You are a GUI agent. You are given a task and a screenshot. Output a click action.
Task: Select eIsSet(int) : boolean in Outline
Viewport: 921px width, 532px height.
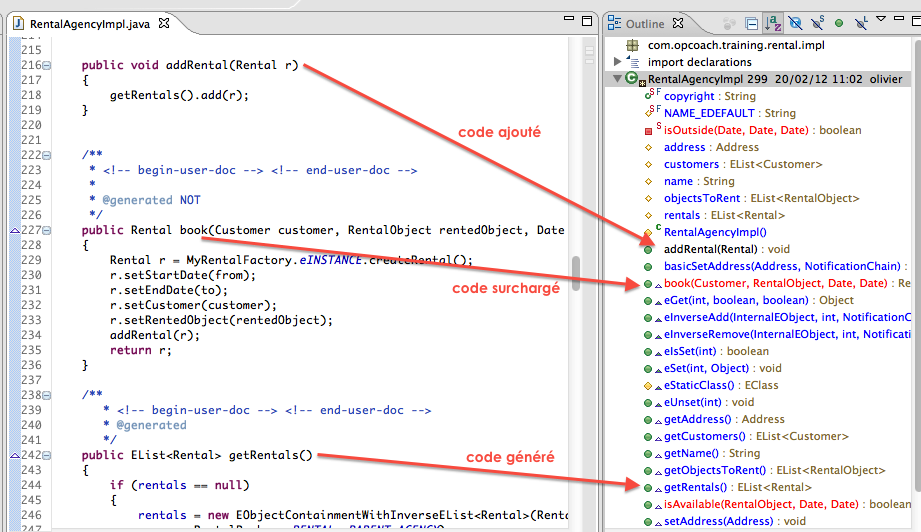716,351
